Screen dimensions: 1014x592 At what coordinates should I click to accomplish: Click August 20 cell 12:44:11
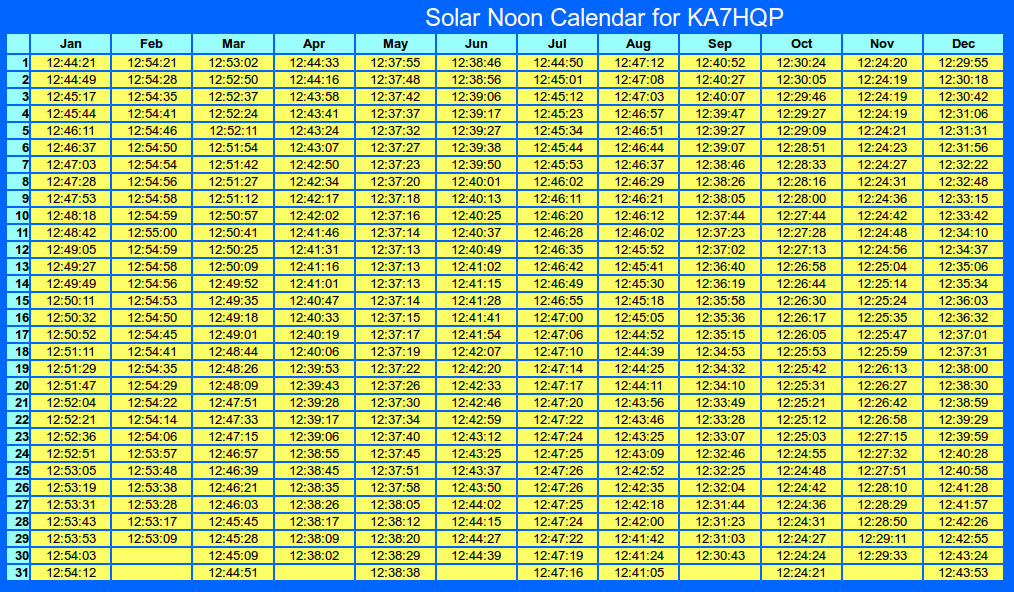[x=638, y=386]
